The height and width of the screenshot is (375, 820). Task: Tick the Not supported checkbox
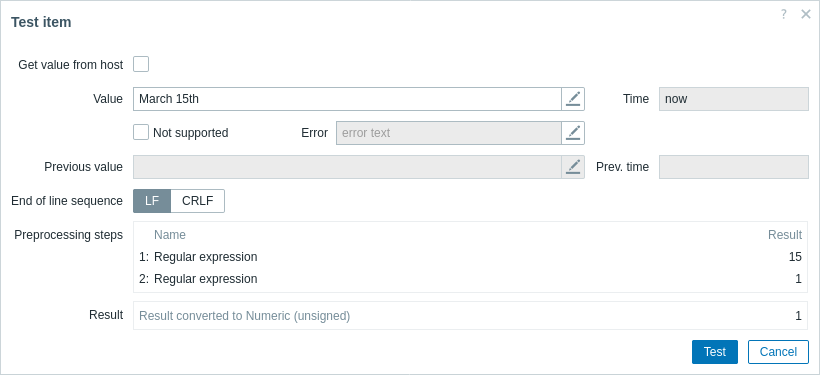pyautogui.click(x=141, y=132)
